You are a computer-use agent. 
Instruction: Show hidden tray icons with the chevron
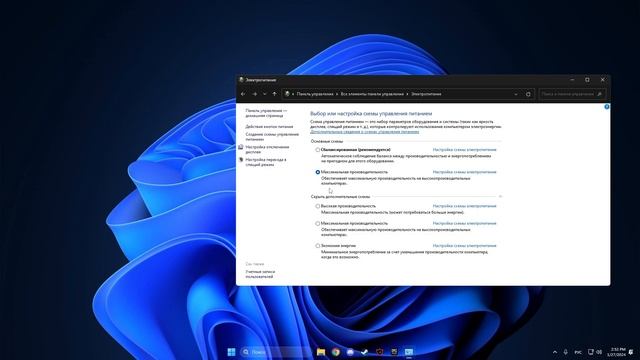555,352
